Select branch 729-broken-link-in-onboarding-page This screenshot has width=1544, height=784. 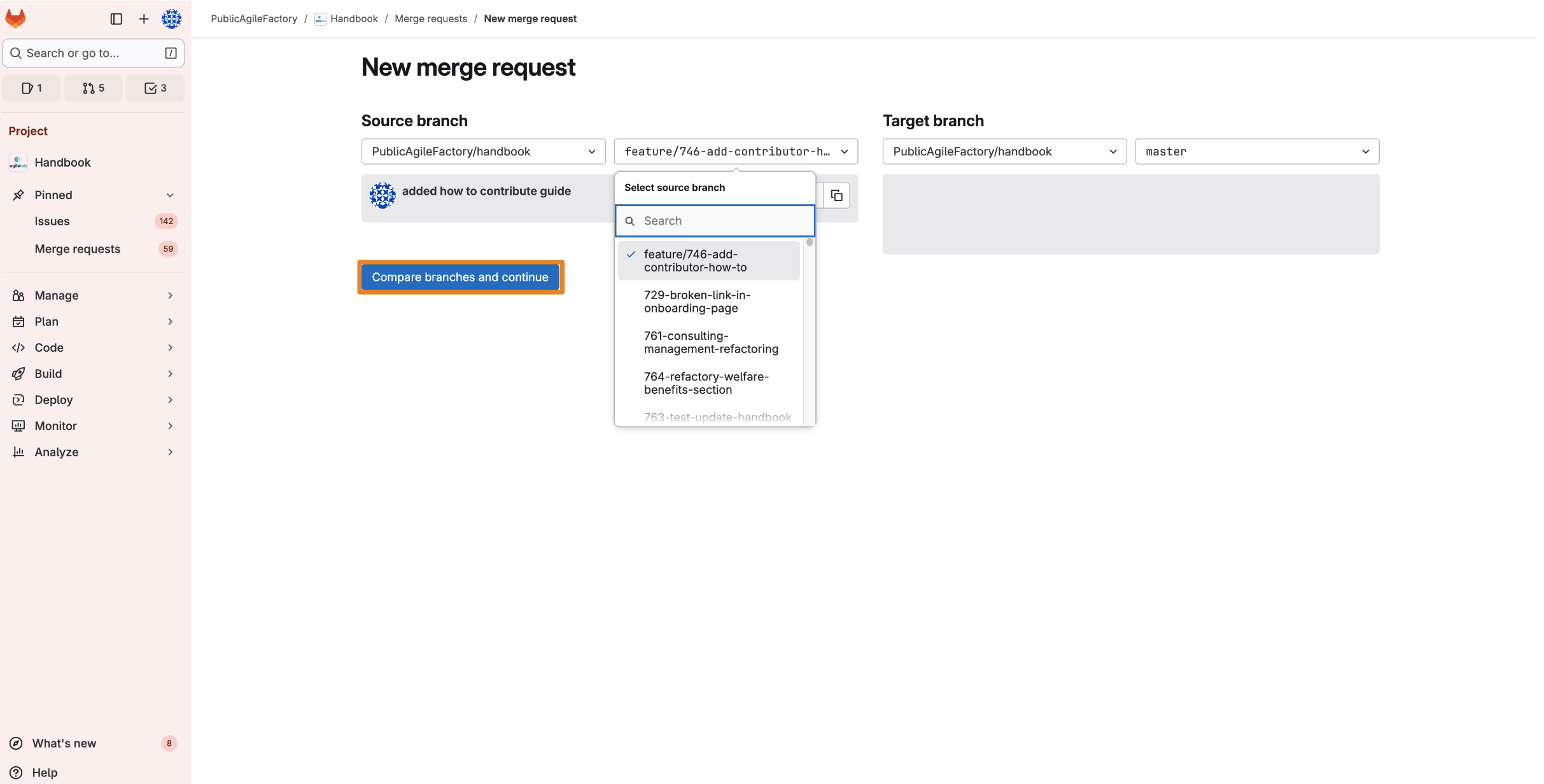click(x=708, y=302)
